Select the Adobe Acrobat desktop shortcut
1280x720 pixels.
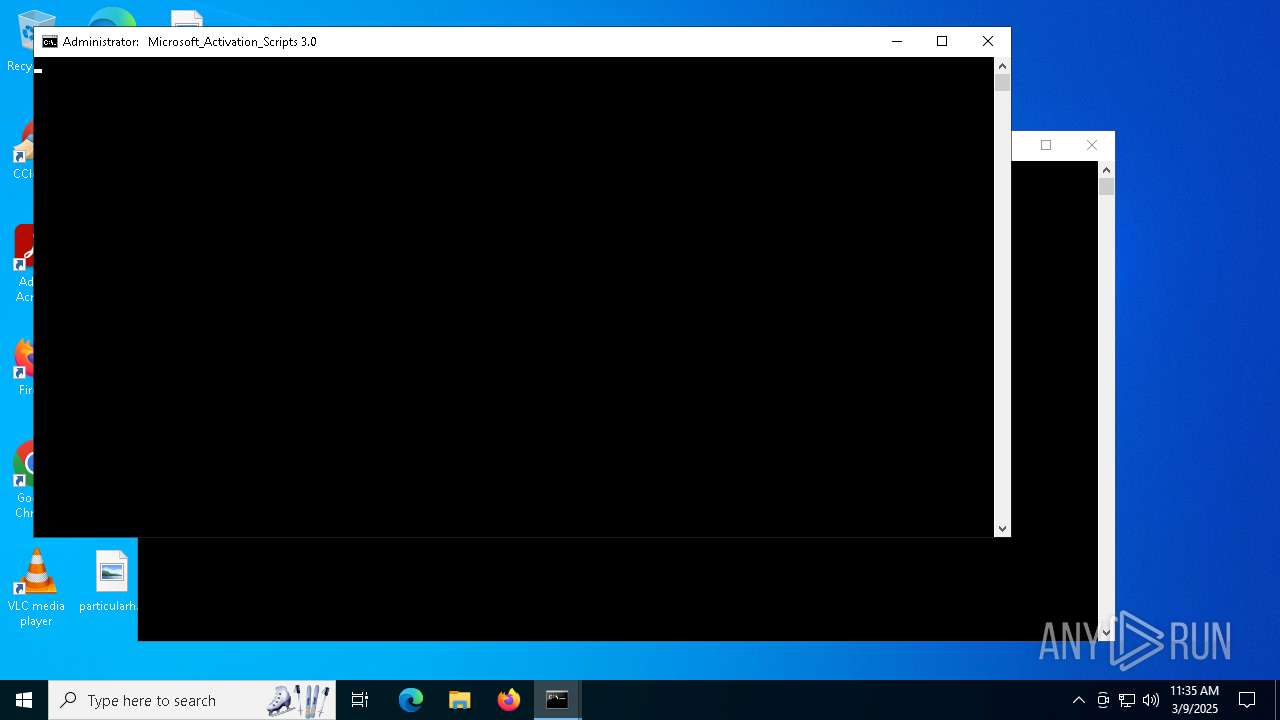pyautogui.click(x=22, y=264)
